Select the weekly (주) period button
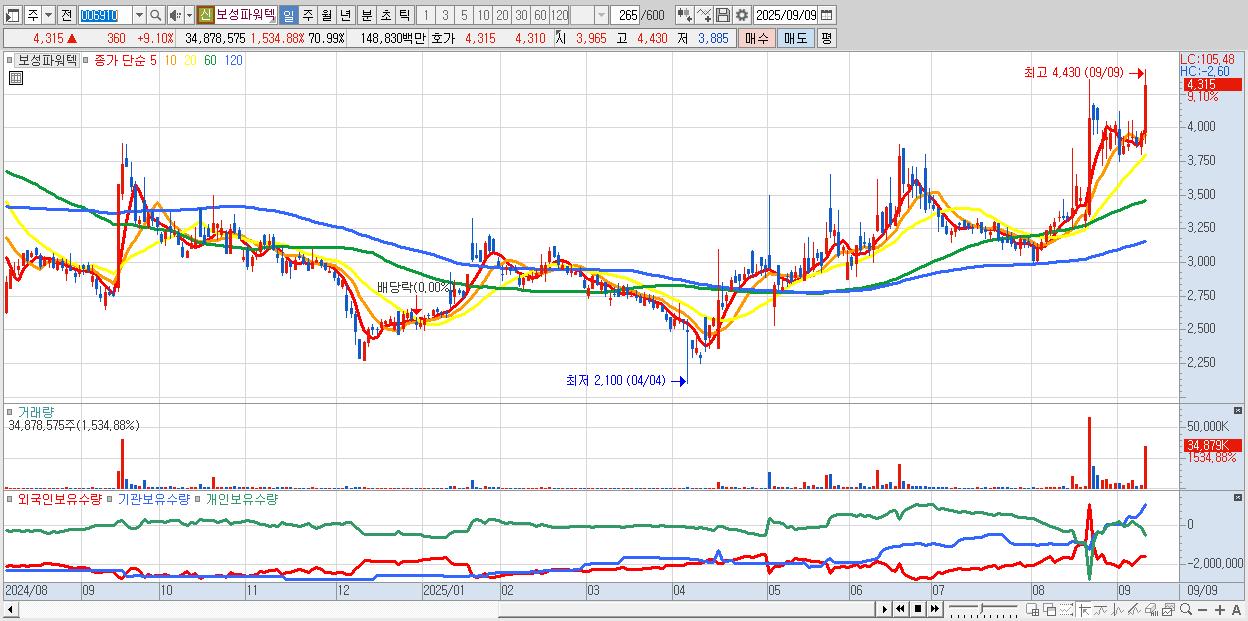 (x=307, y=15)
